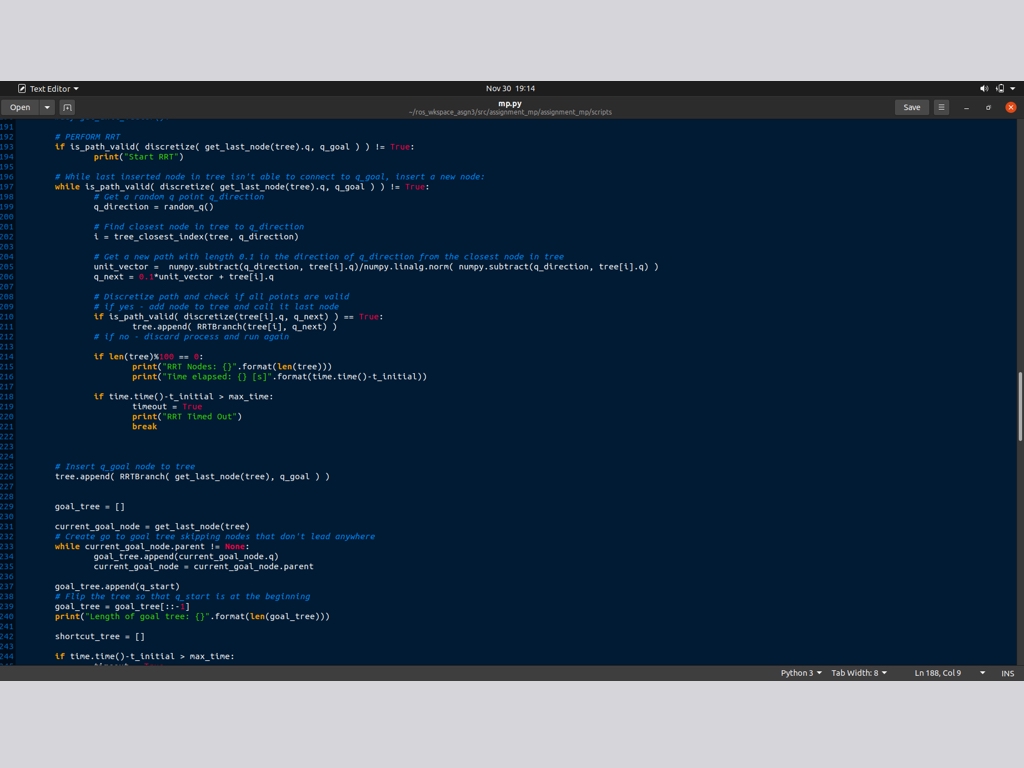Open the Tab Width: 8 dropdown
Image resolution: width=1024 pixels, height=768 pixels.
859,673
